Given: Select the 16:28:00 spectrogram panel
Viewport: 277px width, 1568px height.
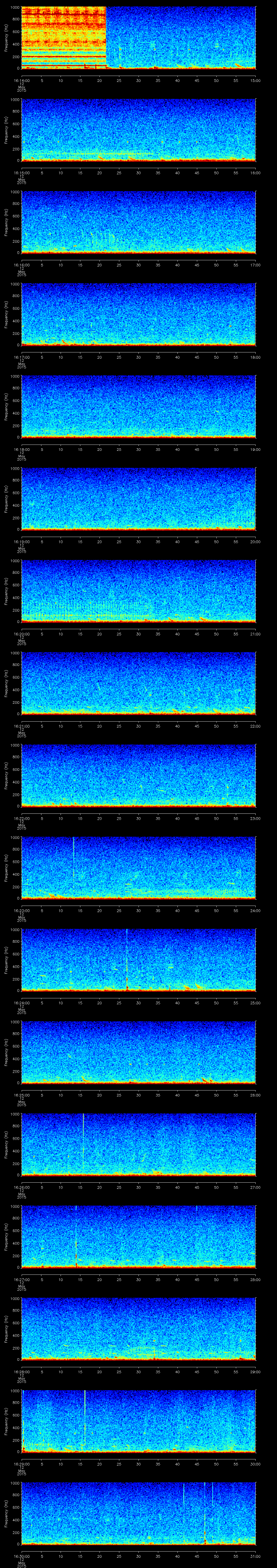Looking at the screenshot, I should [138, 1328].
